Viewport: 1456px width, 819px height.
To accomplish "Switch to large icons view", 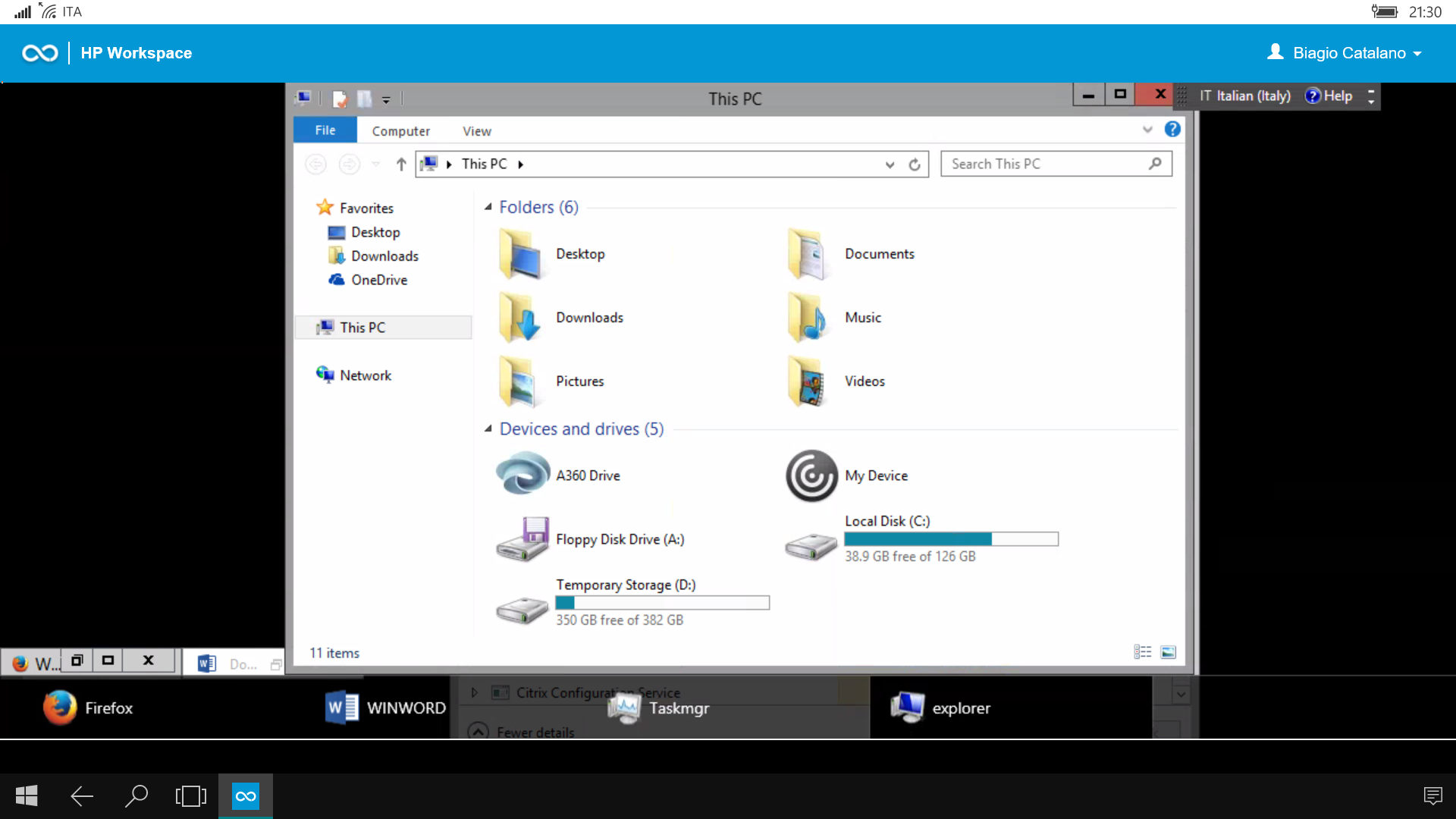I will pyautogui.click(x=1168, y=651).
